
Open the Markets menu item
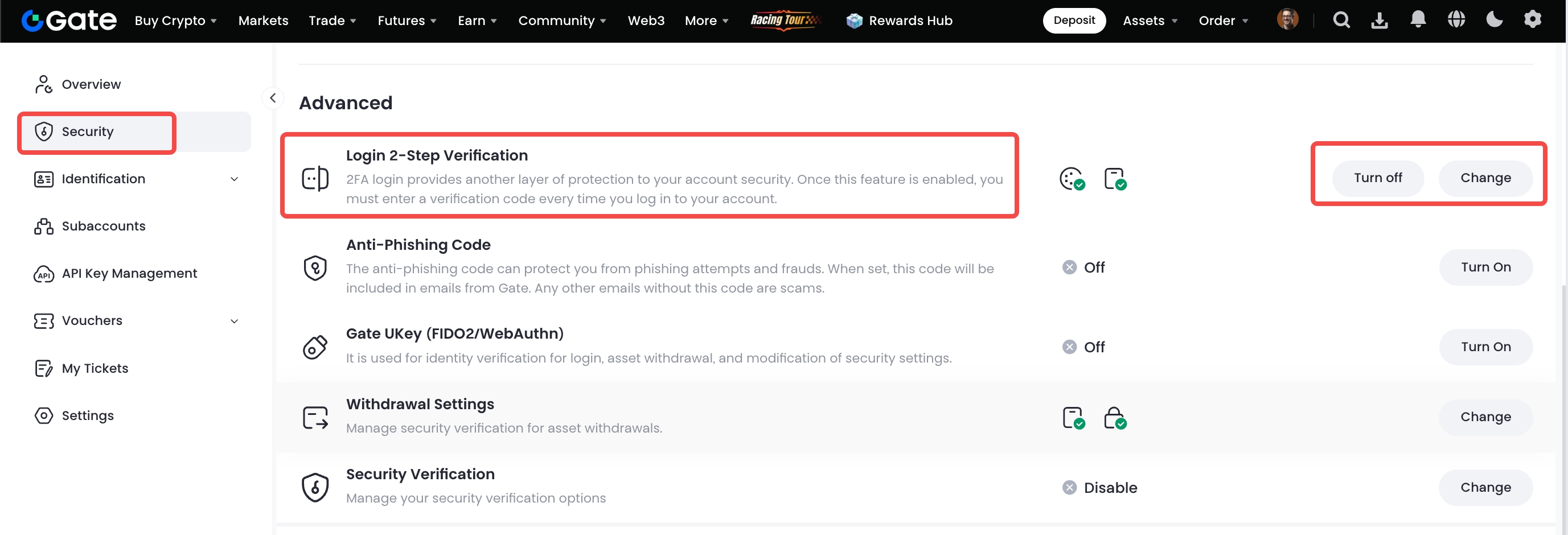[x=263, y=20]
